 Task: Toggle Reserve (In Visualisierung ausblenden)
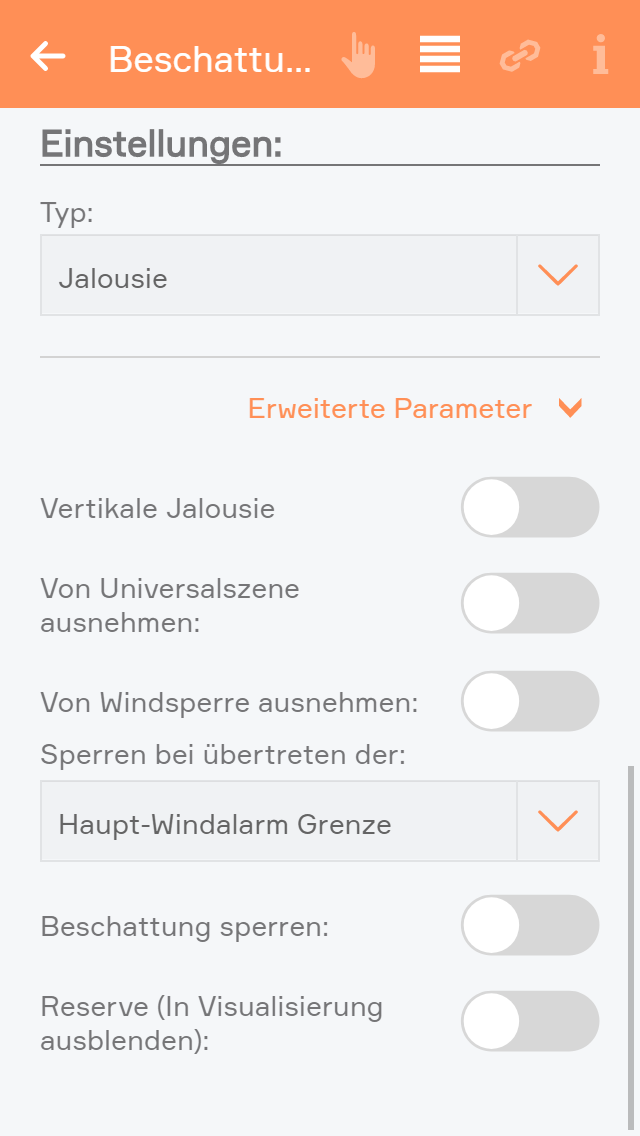pos(529,1021)
